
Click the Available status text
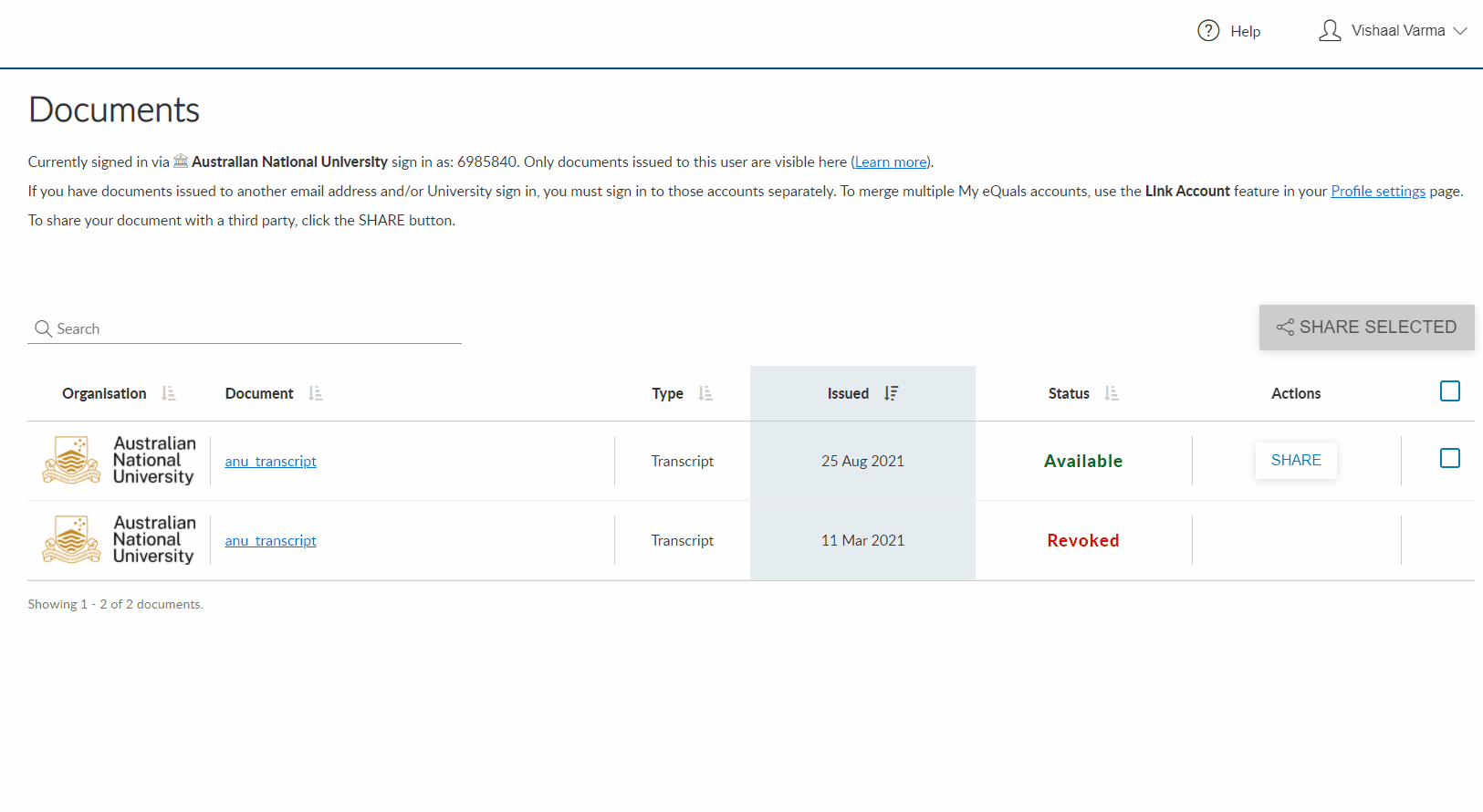pos(1083,462)
